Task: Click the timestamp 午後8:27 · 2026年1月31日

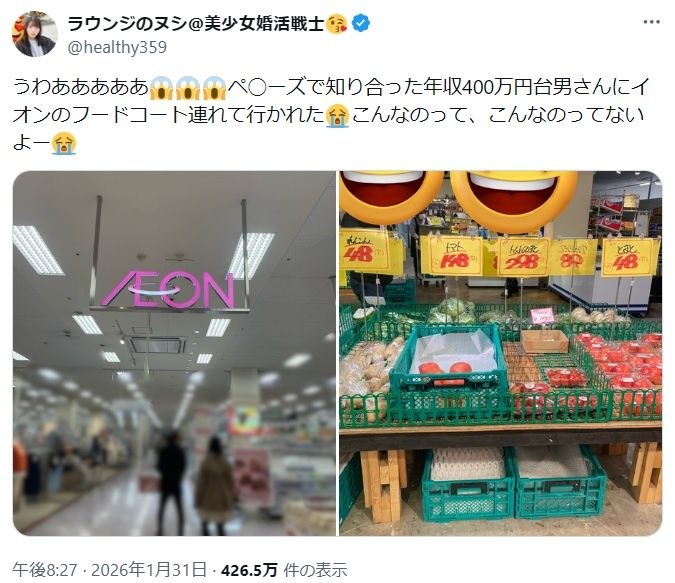Action: pyautogui.click(x=109, y=570)
